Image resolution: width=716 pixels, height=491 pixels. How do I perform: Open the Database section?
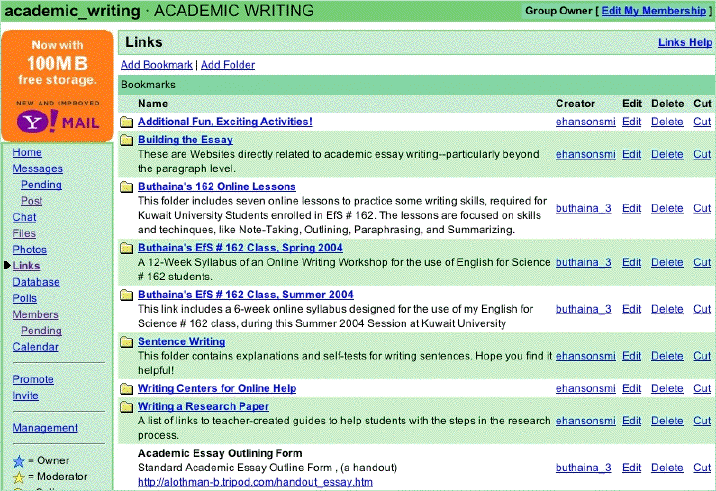click(x=36, y=282)
